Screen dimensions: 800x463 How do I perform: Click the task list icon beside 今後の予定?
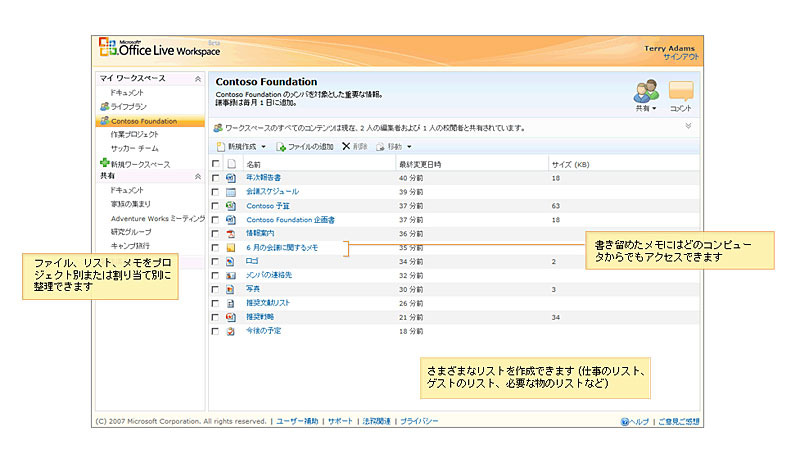(231, 331)
